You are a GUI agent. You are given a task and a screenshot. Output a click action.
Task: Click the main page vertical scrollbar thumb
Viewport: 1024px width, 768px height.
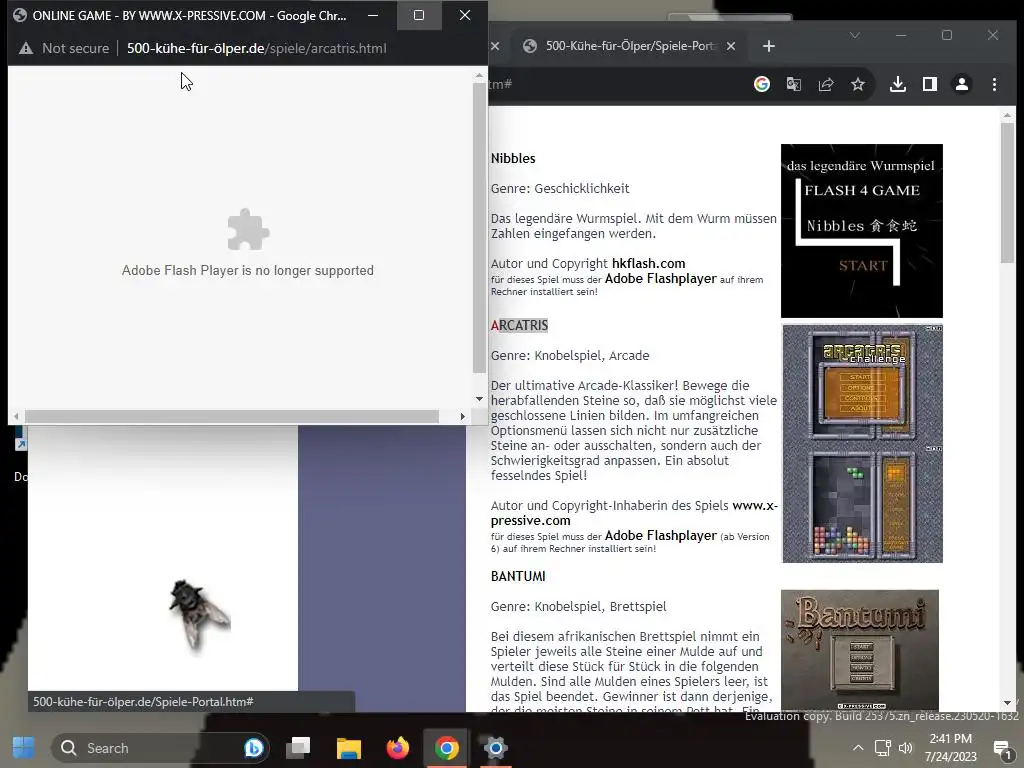tap(1007, 193)
